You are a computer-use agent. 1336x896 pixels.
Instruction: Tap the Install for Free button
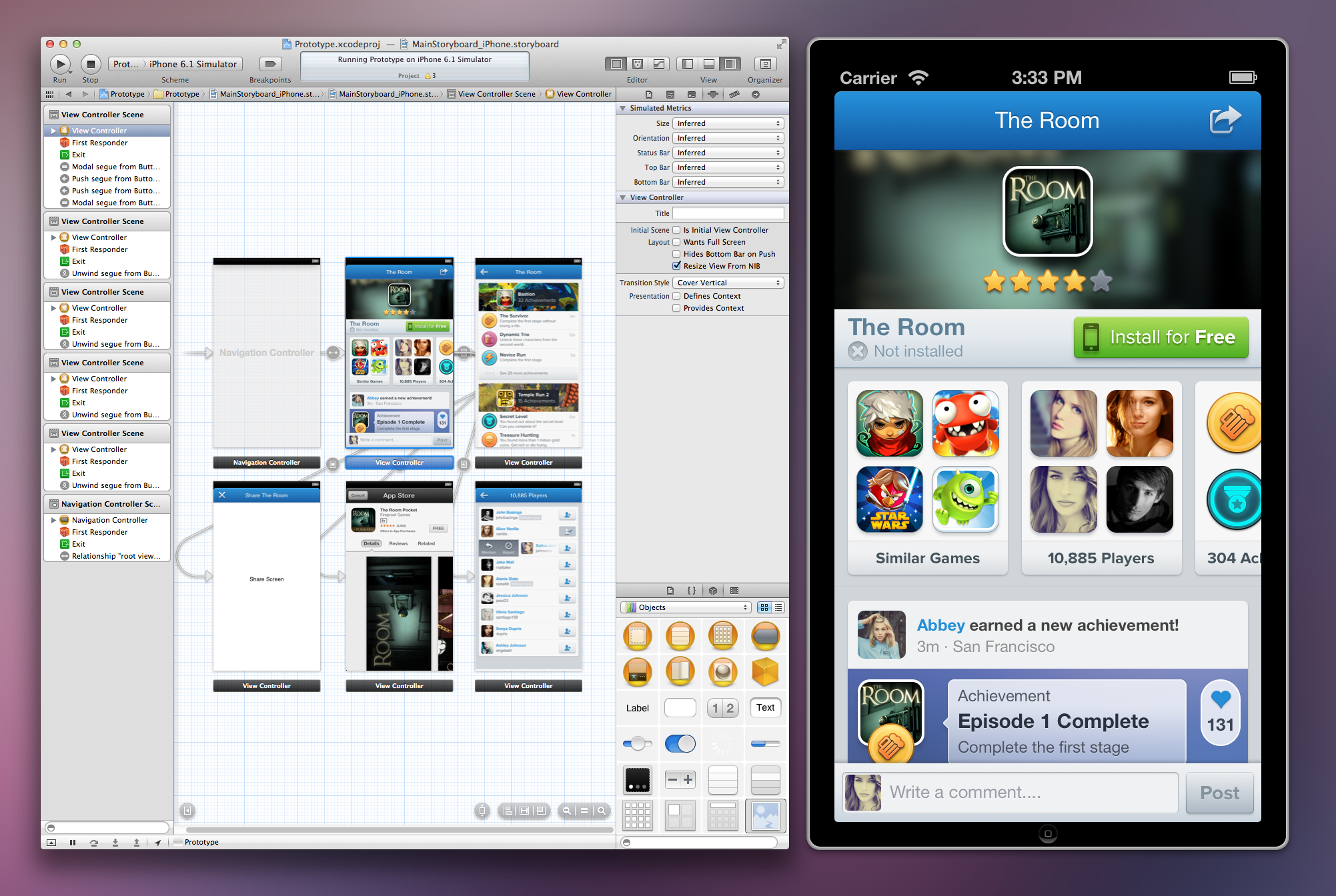pos(1161,337)
